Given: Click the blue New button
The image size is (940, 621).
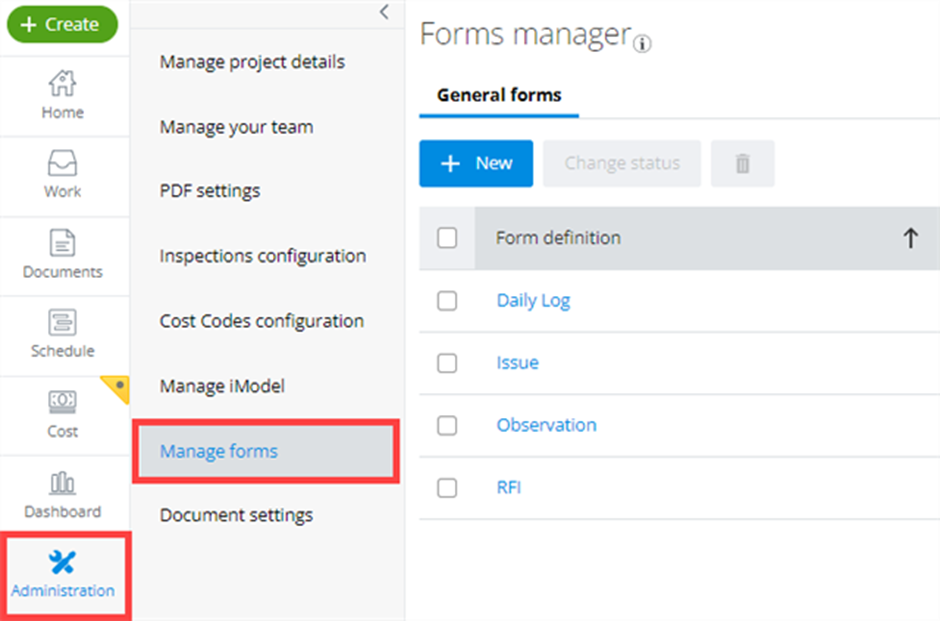Looking at the screenshot, I should coord(476,164).
